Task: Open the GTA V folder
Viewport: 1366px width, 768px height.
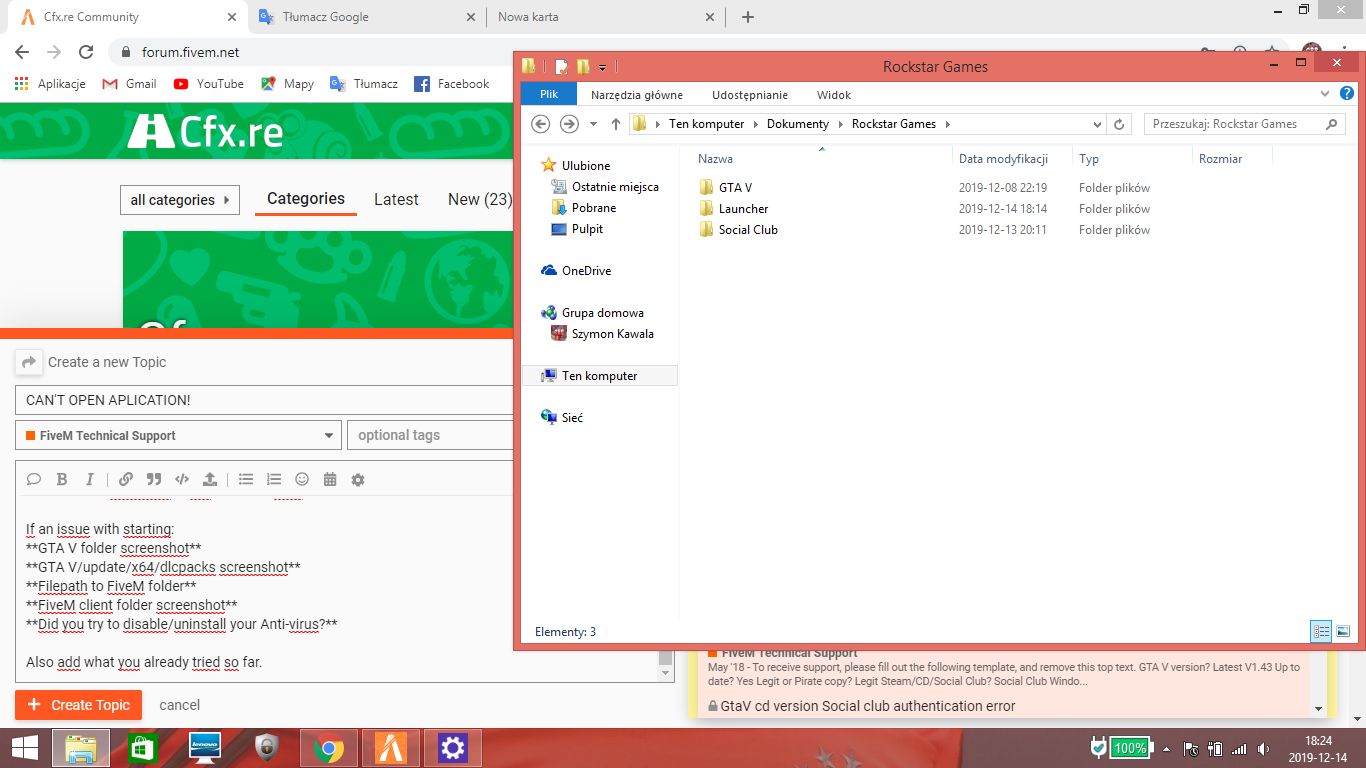Action: point(735,188)
